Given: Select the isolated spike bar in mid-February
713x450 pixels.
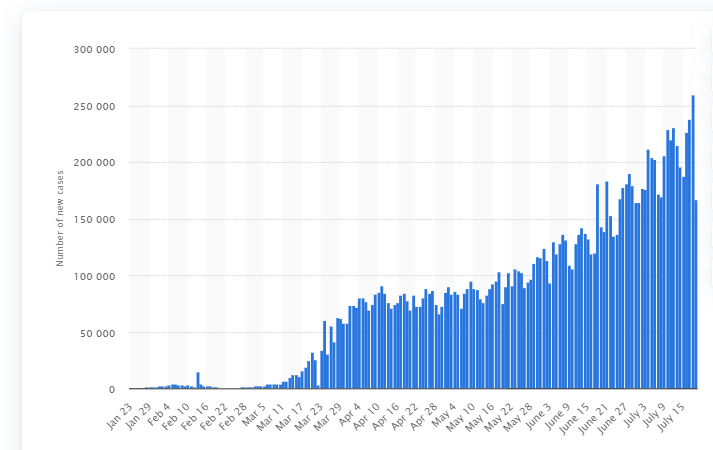Looking at the screenshot, I should coord(198,380).
